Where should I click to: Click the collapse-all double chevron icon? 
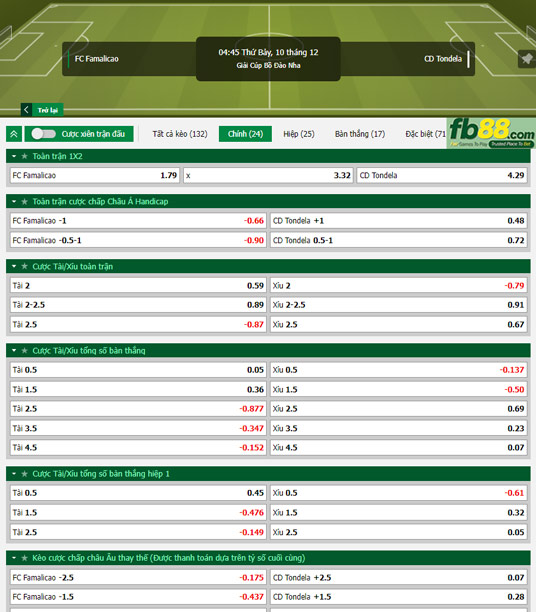pyautogui.click(x=14, y=134)
